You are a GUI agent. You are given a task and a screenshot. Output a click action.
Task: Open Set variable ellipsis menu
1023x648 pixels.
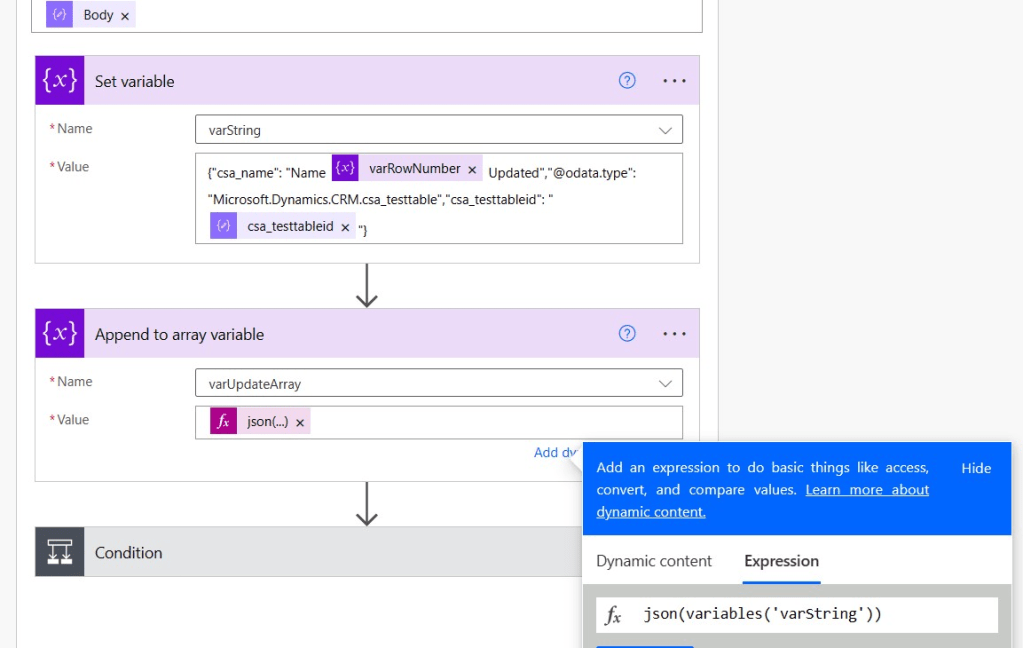pyautogui.click(x=674, y=81)
